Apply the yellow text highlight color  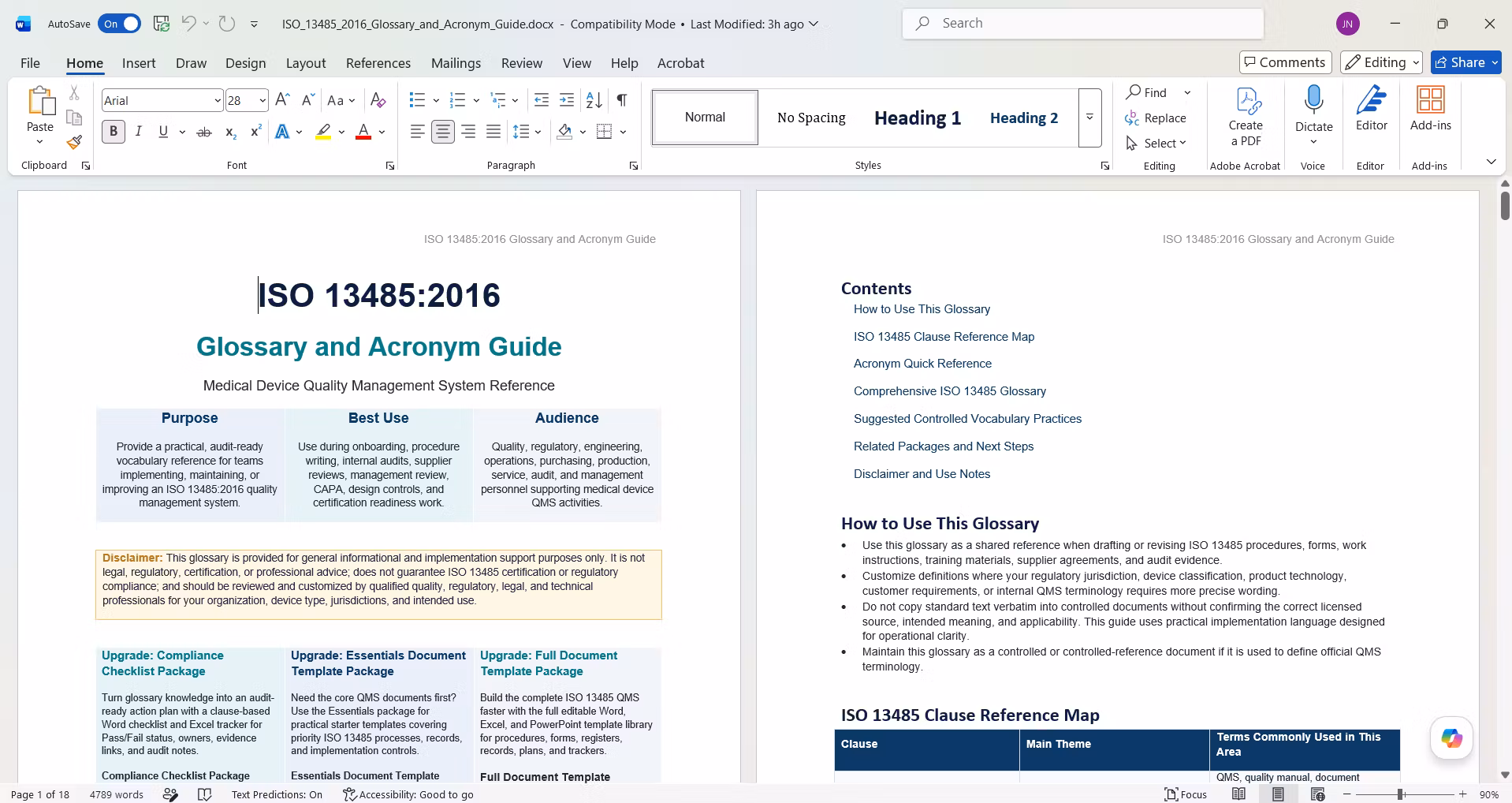click(x=323, y=132)
